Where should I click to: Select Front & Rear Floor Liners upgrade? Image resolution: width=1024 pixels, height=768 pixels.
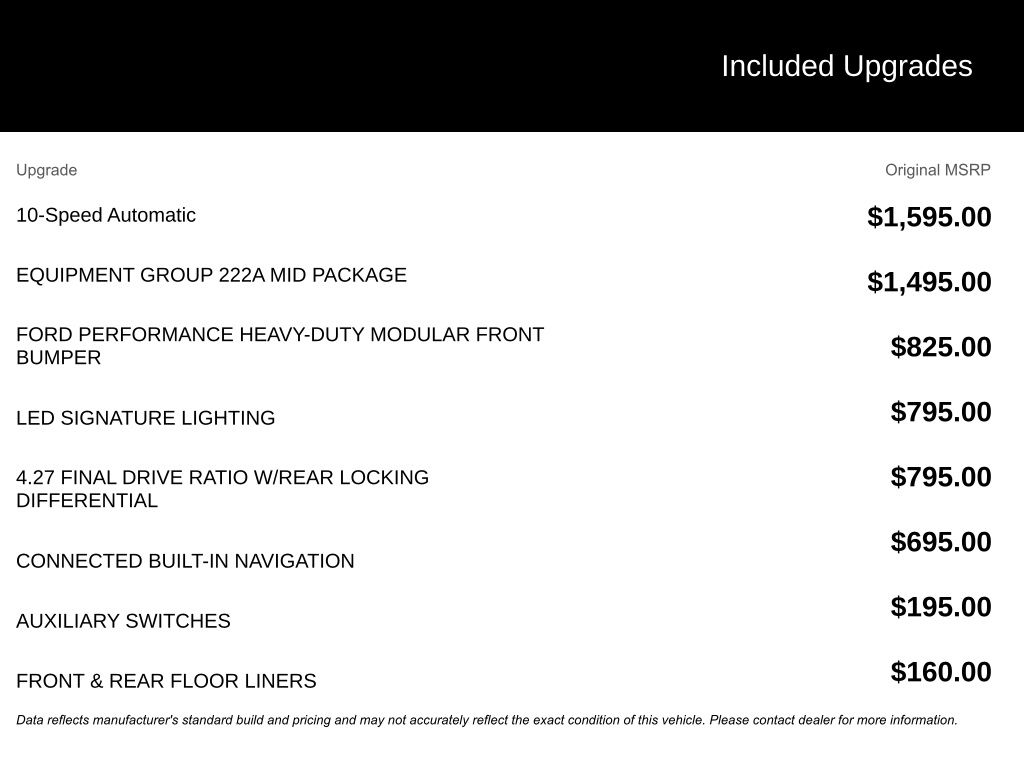pyautogui.click(x=166, y=681)
